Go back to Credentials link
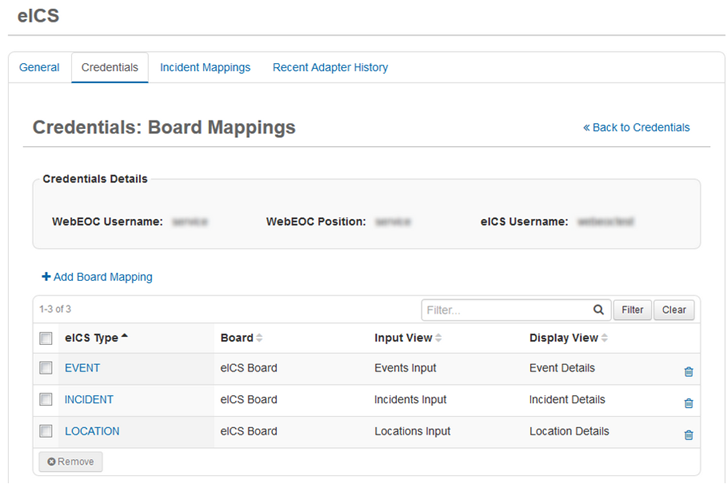This screenshot has height=492, width=727. click(636, 128)
